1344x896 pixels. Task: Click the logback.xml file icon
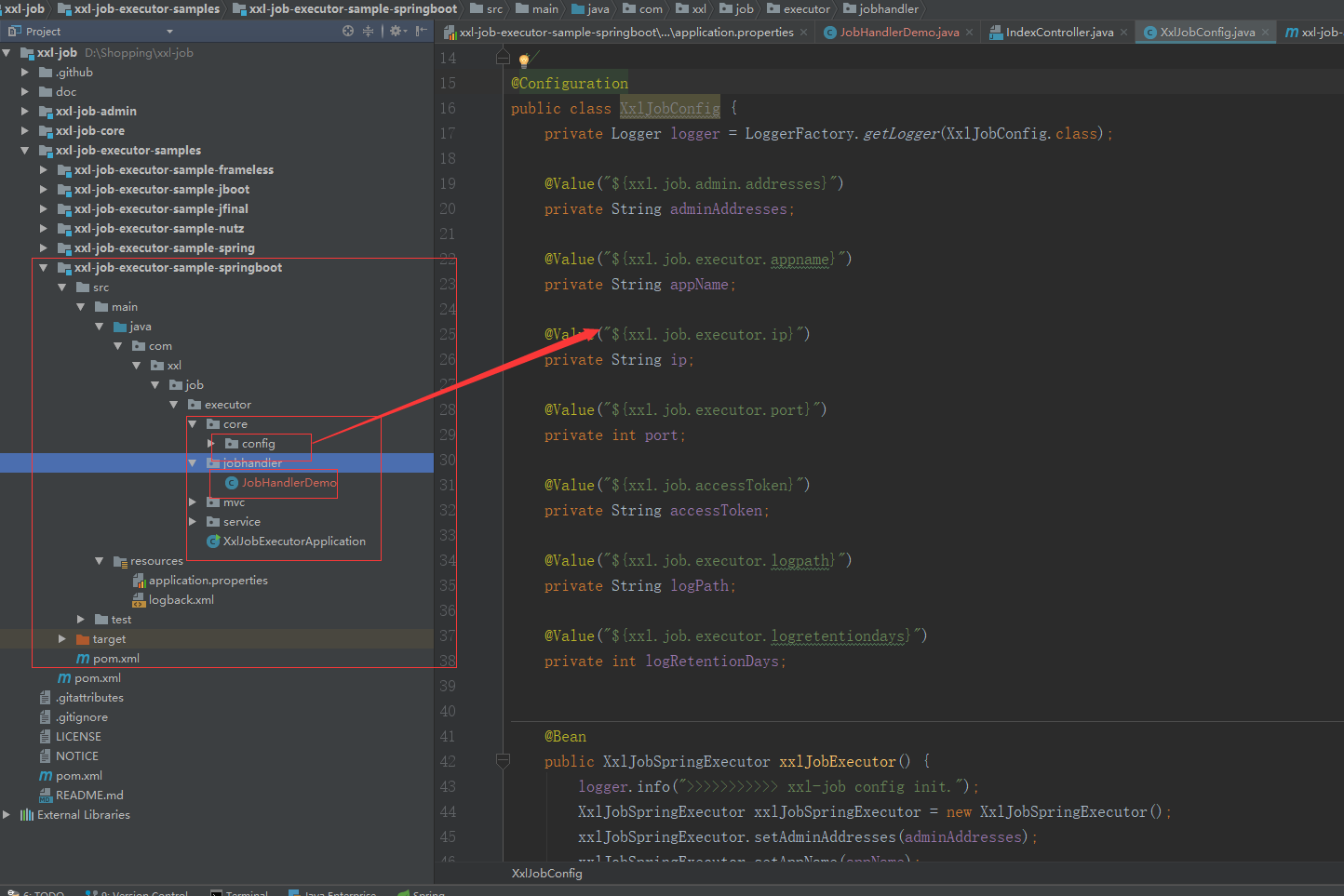click(x=139, y=600)
